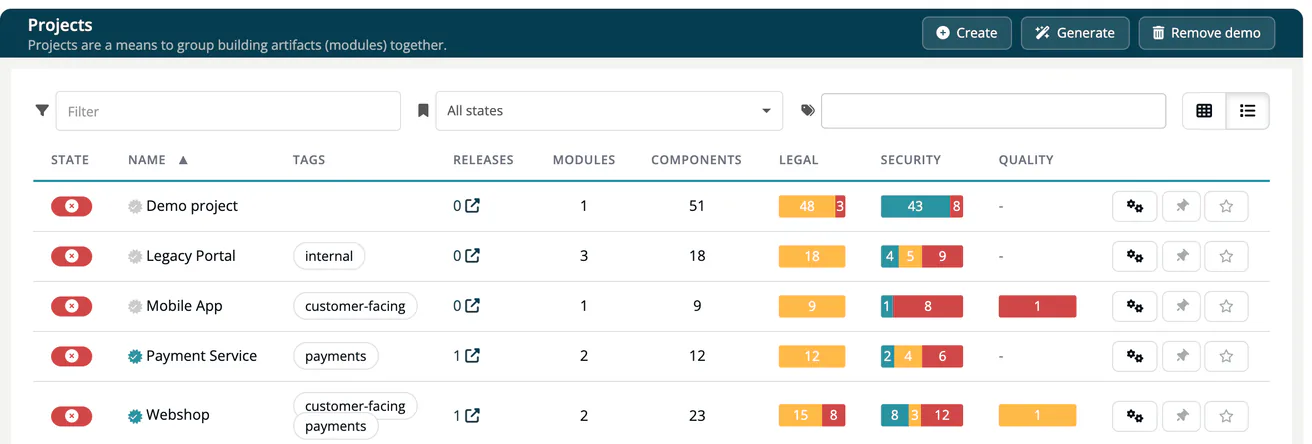Image resolution: width=1312 pixels, height=444 pixels.
Task: Click the Create button
Action: (966, 33)
